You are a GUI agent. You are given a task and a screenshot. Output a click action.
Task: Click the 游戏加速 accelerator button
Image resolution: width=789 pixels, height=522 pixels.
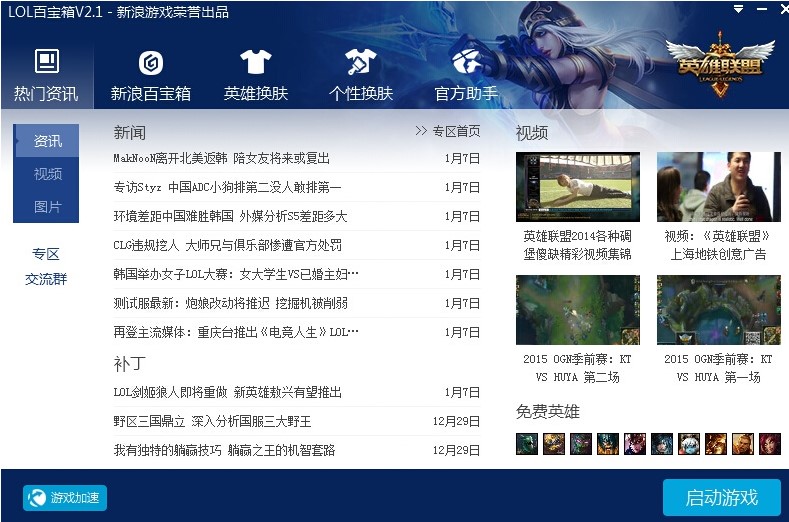64,498
